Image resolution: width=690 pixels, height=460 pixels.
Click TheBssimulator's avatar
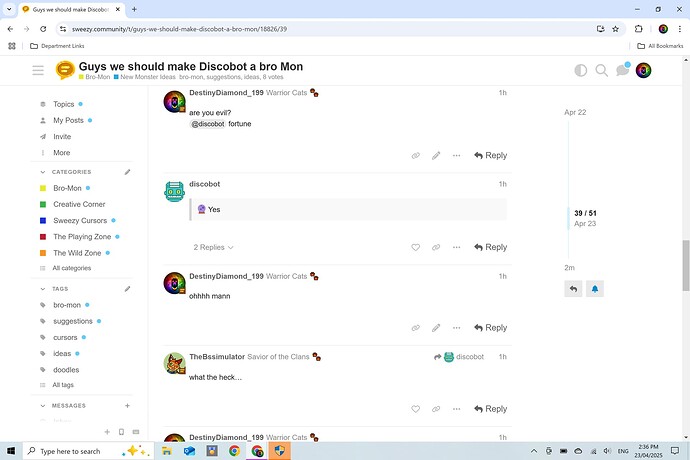(x=174, y=363)
